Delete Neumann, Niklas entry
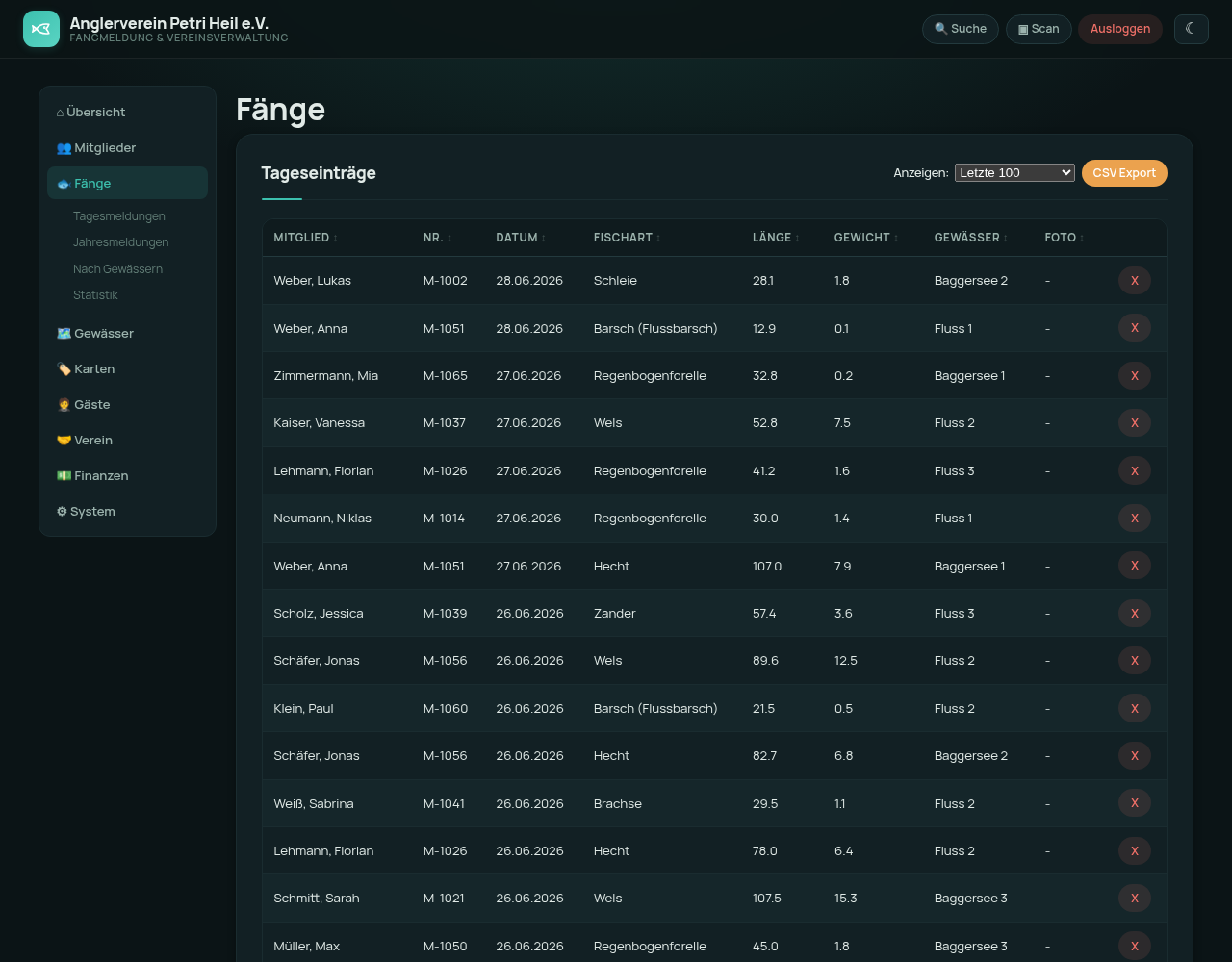 (1135, 519)
